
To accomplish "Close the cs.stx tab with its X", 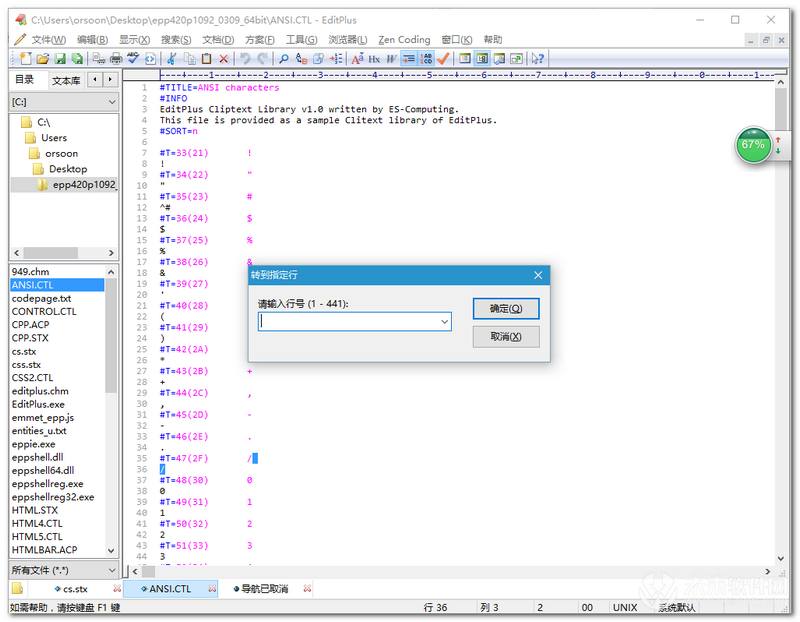I will point(117,589).
